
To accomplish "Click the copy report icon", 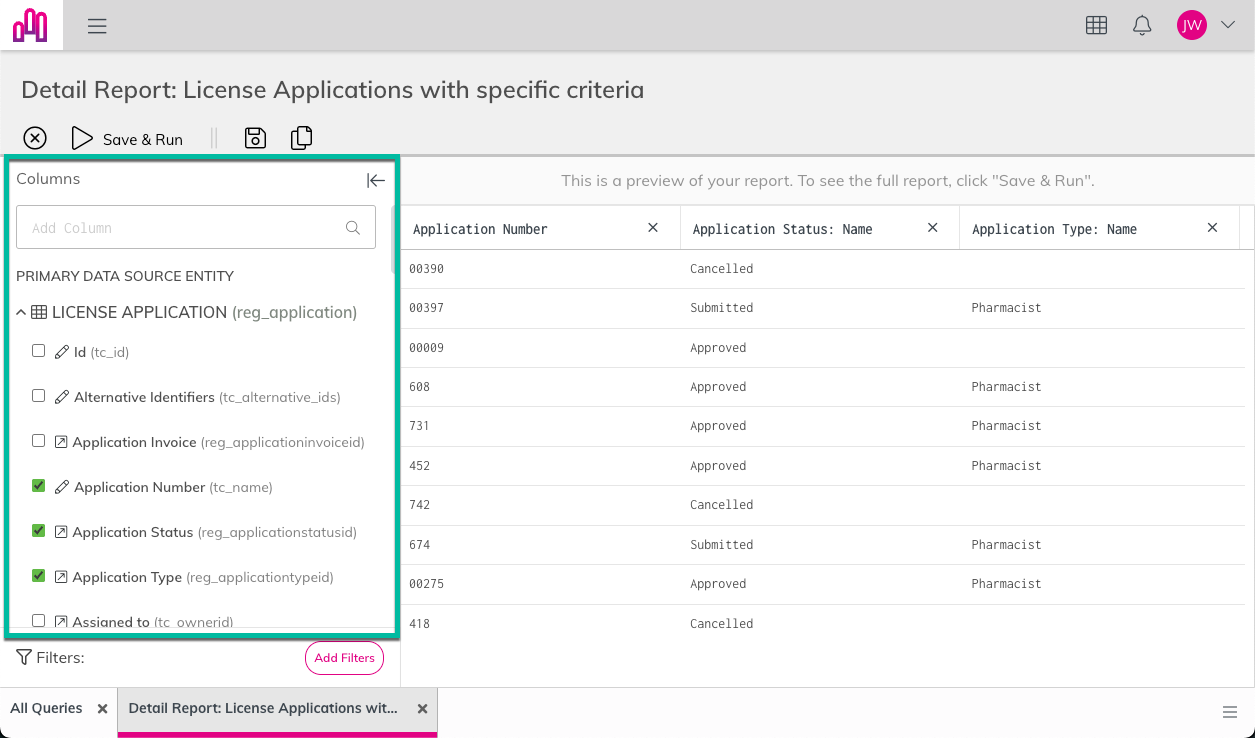I will pyautogui.click(x=301, y=138).
